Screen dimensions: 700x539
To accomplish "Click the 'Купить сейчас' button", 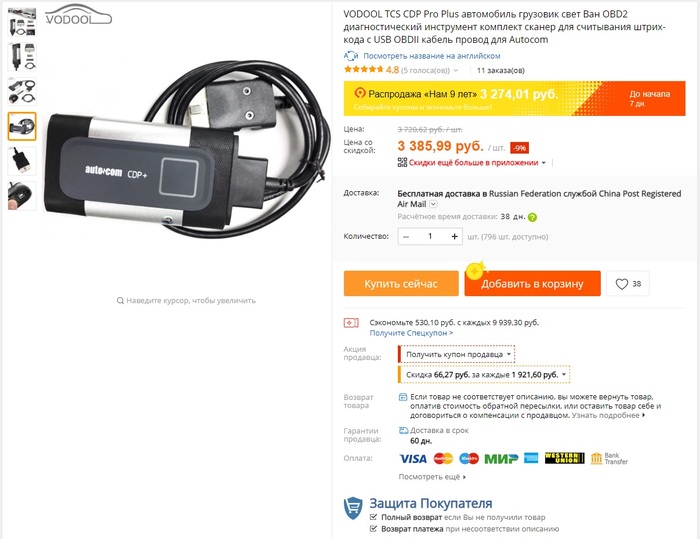I will click(401, 284).
